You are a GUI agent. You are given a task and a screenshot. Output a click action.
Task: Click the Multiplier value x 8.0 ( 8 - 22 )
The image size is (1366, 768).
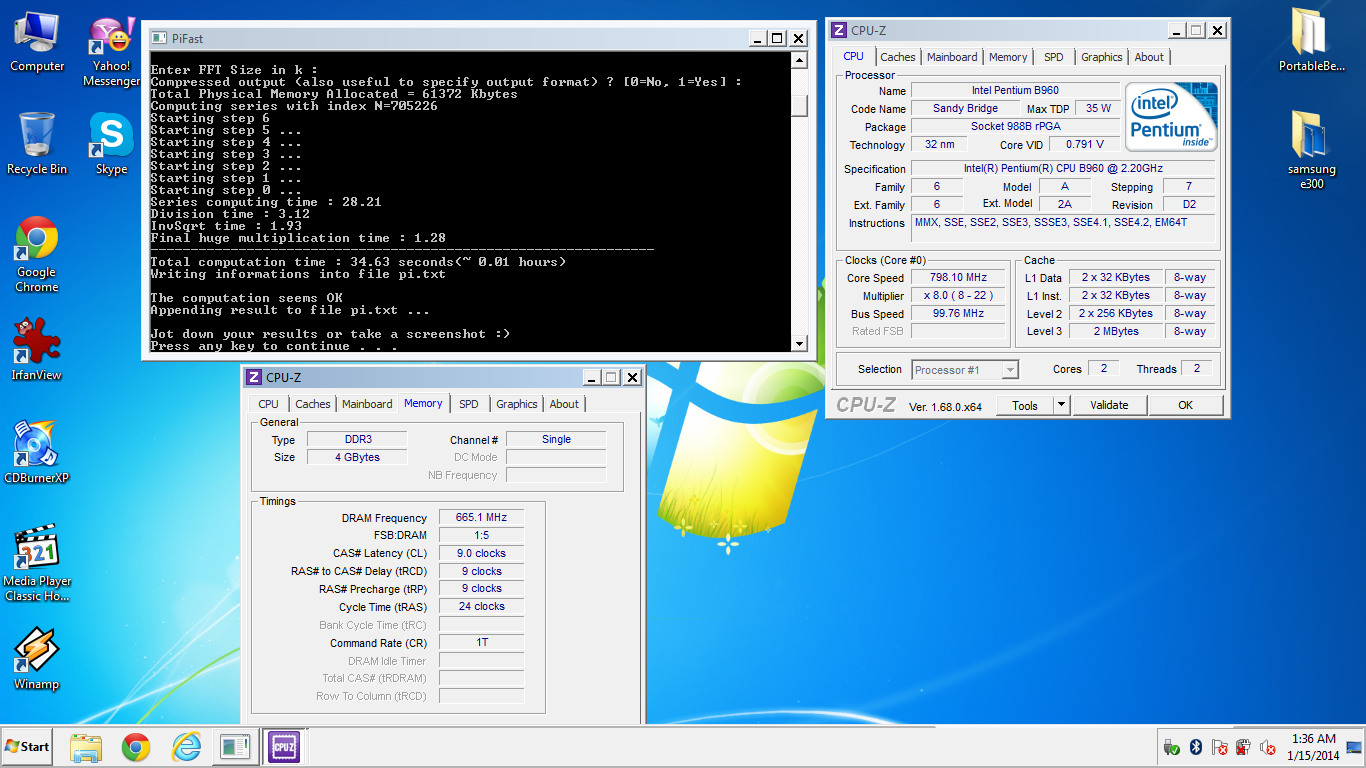(x=958, y=296)
